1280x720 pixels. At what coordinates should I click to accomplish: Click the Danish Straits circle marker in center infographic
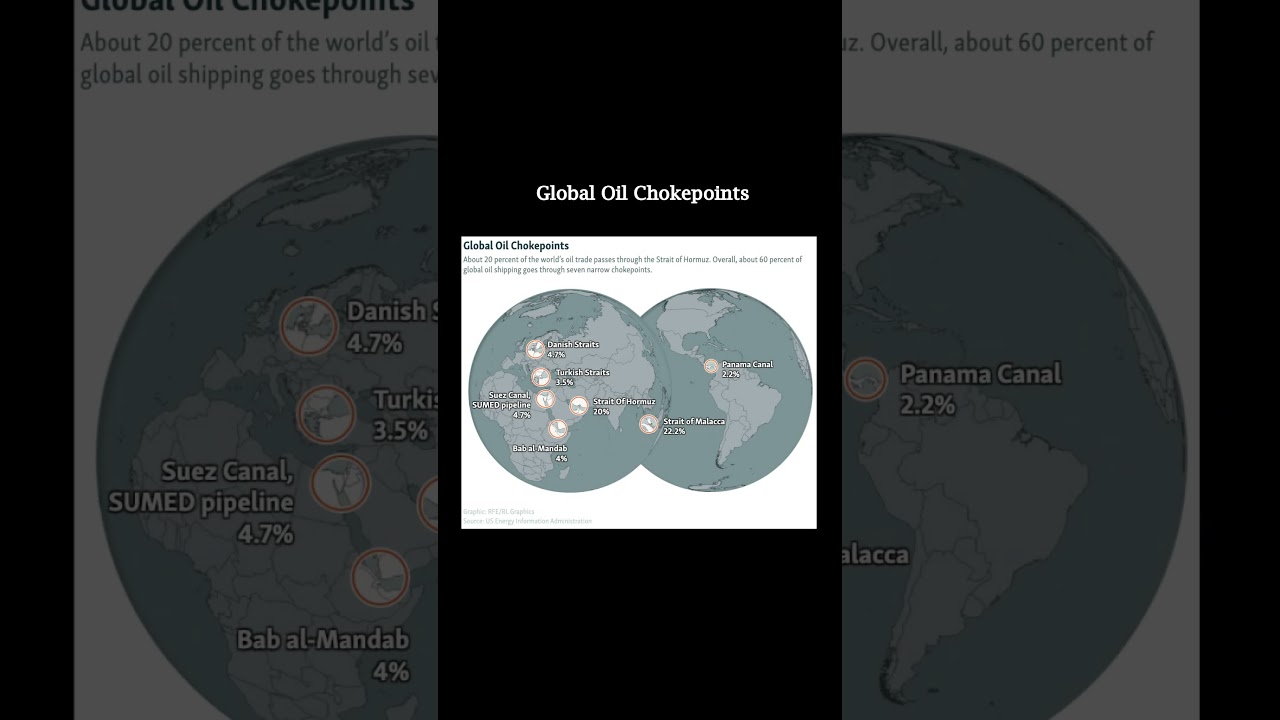coord(536,350)
